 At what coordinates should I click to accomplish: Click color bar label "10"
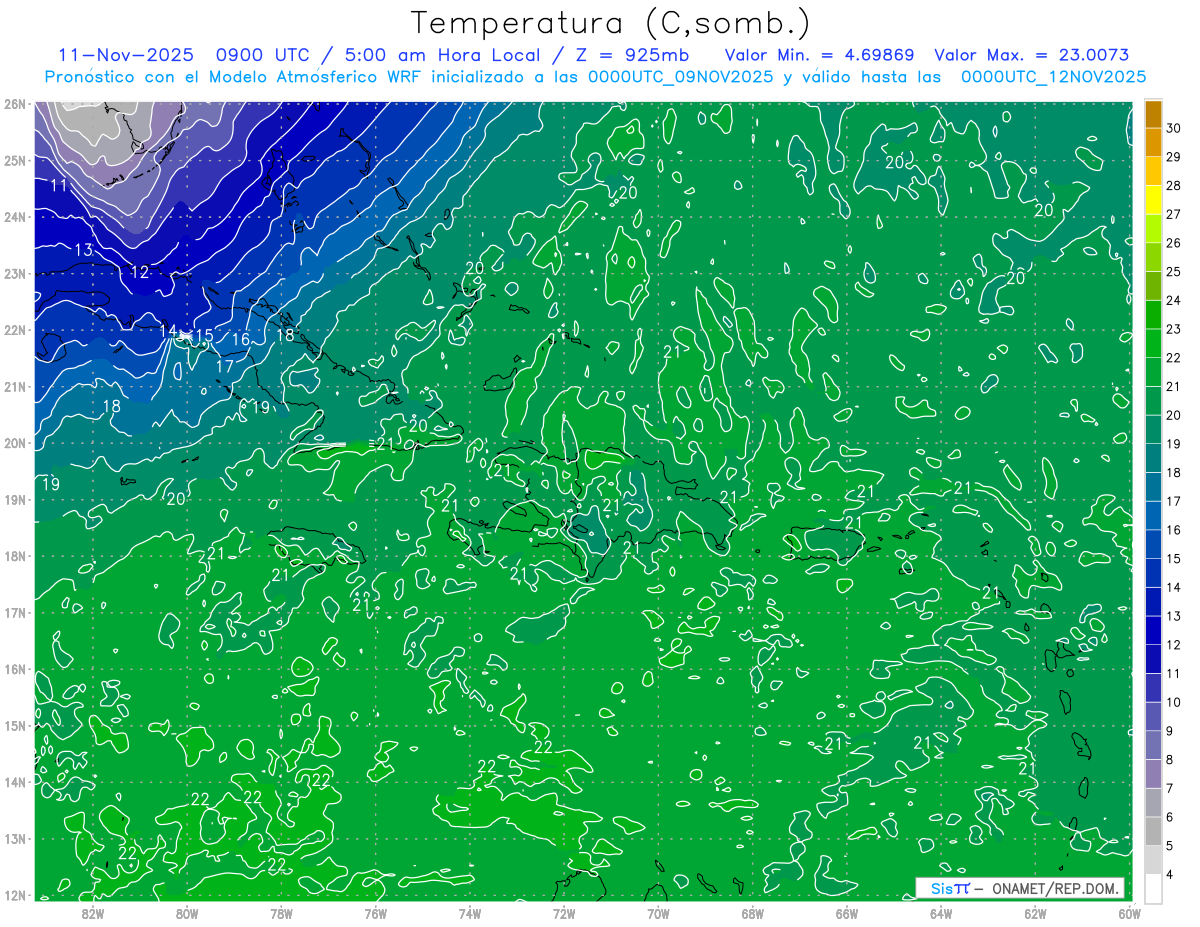[x=1174, y=702]
